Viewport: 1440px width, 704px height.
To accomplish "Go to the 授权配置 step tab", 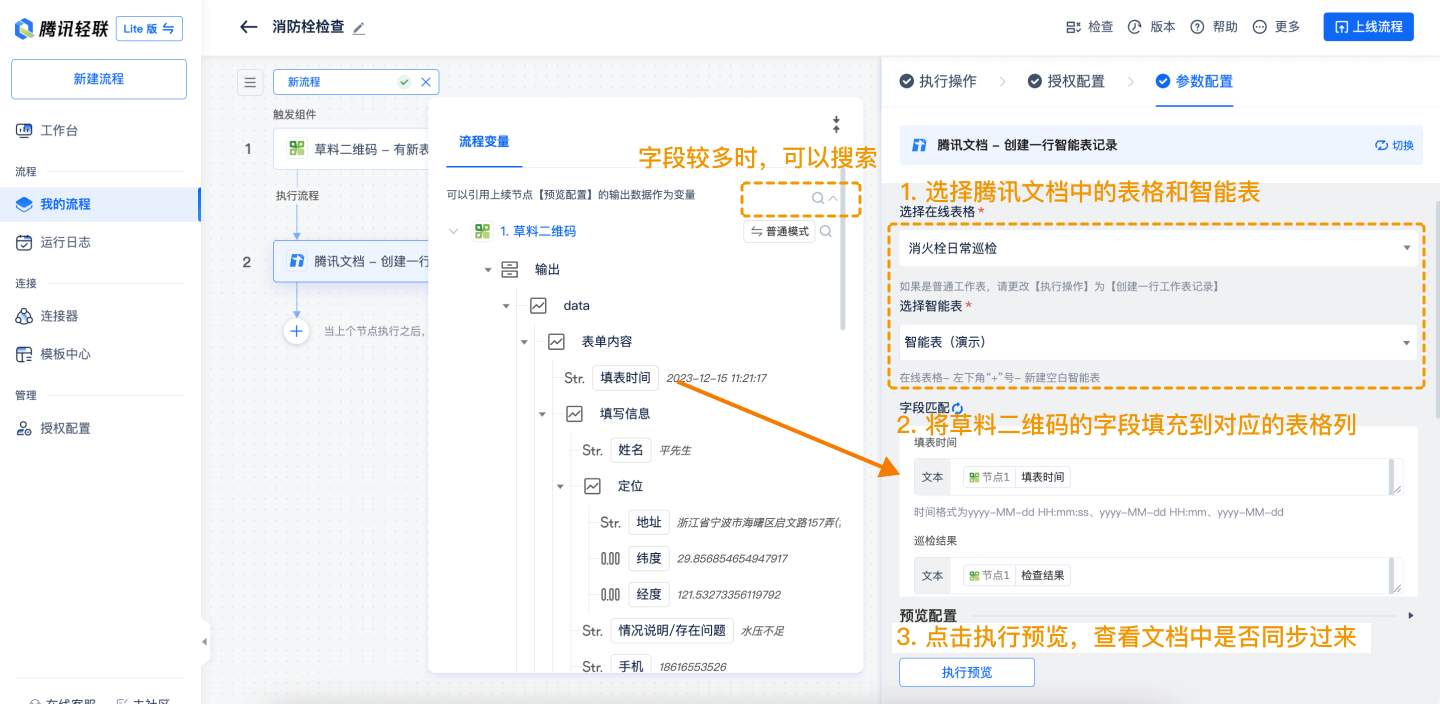I will pos(1066,81).
